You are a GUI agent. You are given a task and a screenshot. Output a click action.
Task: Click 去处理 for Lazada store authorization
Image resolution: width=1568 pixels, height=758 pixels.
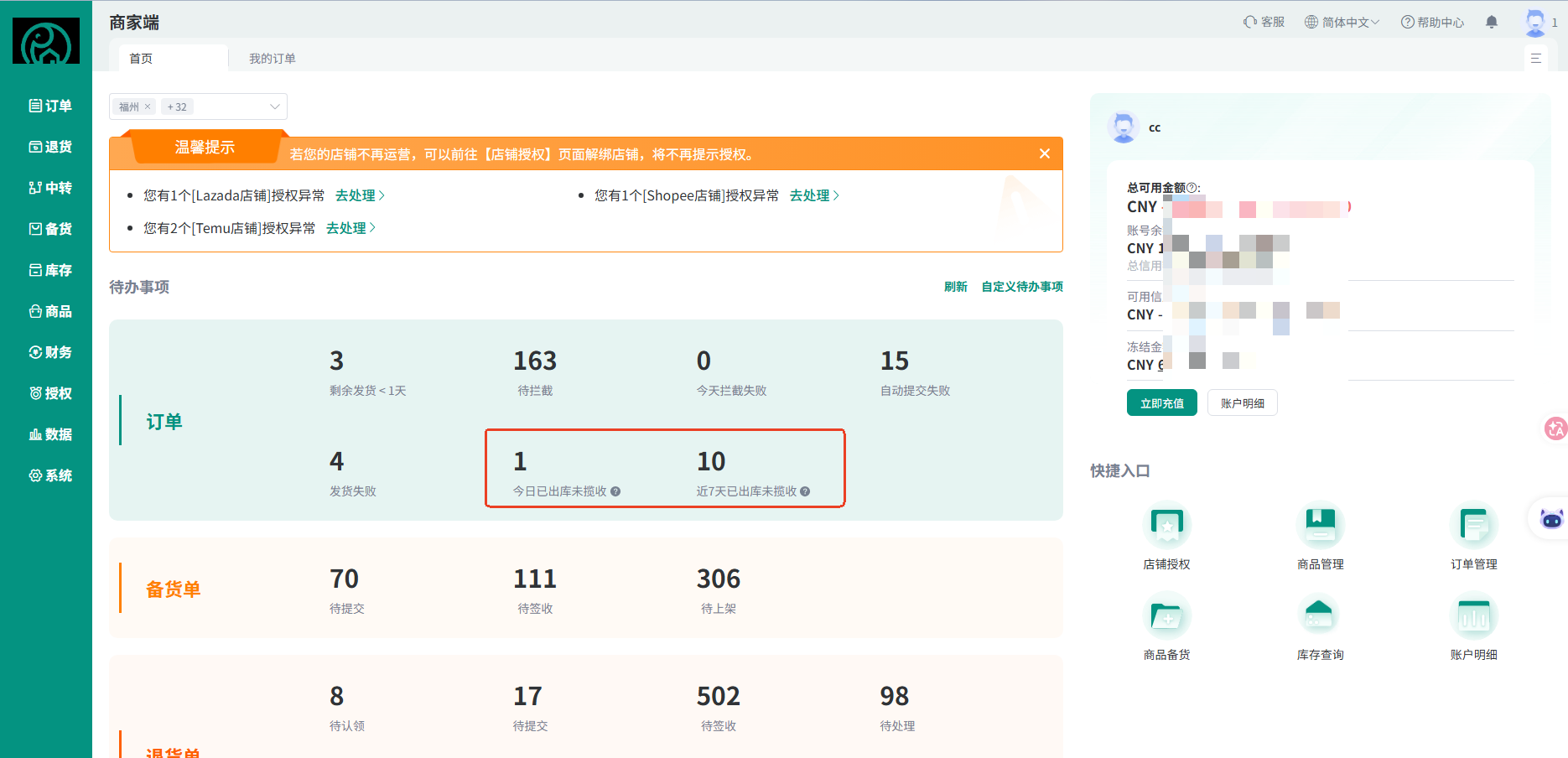pos(360,195)
